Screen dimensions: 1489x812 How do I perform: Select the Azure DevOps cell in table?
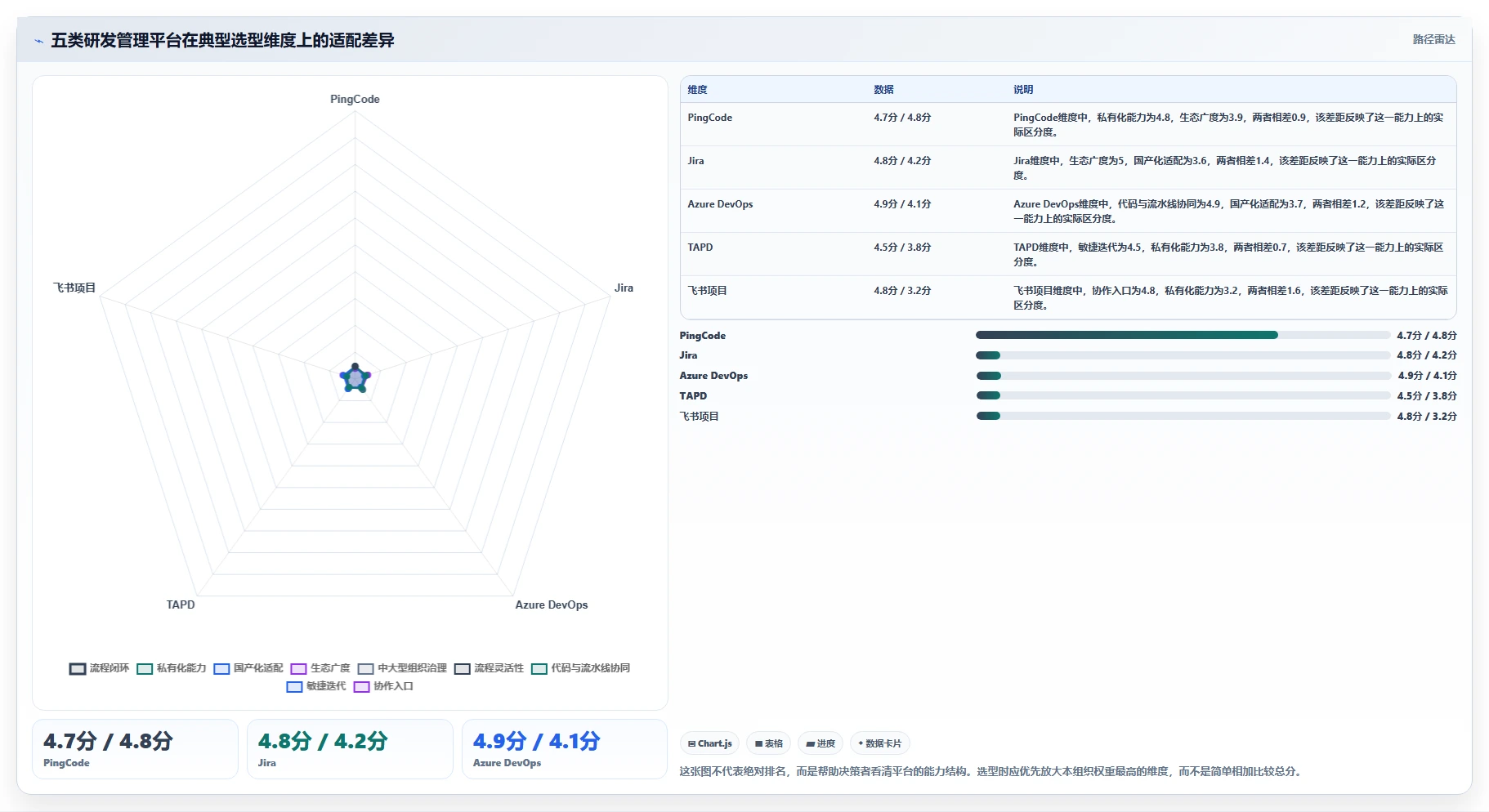tap(773, 211)
